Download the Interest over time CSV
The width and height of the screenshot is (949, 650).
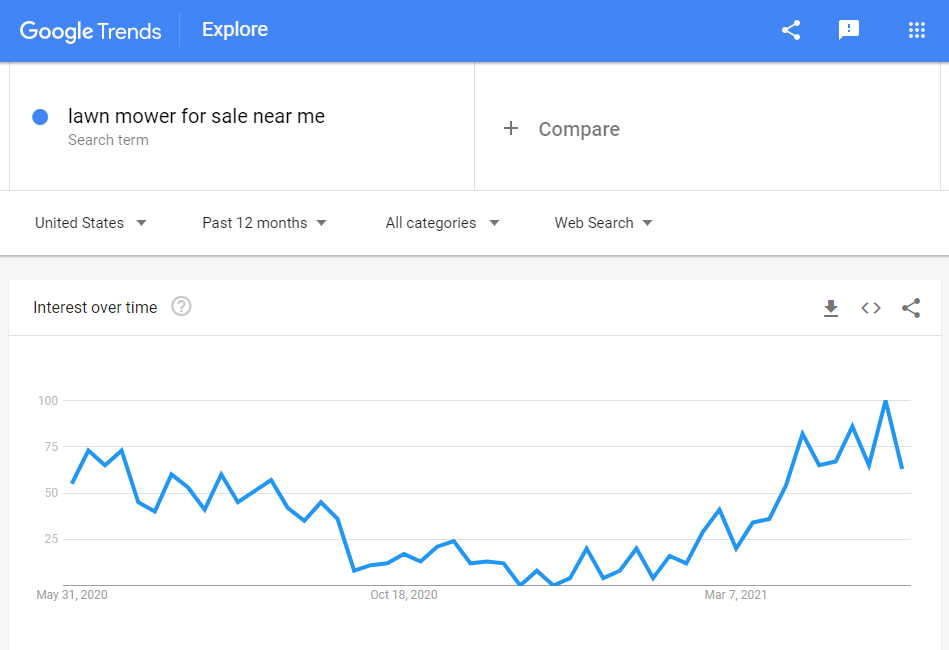point(831,308)
